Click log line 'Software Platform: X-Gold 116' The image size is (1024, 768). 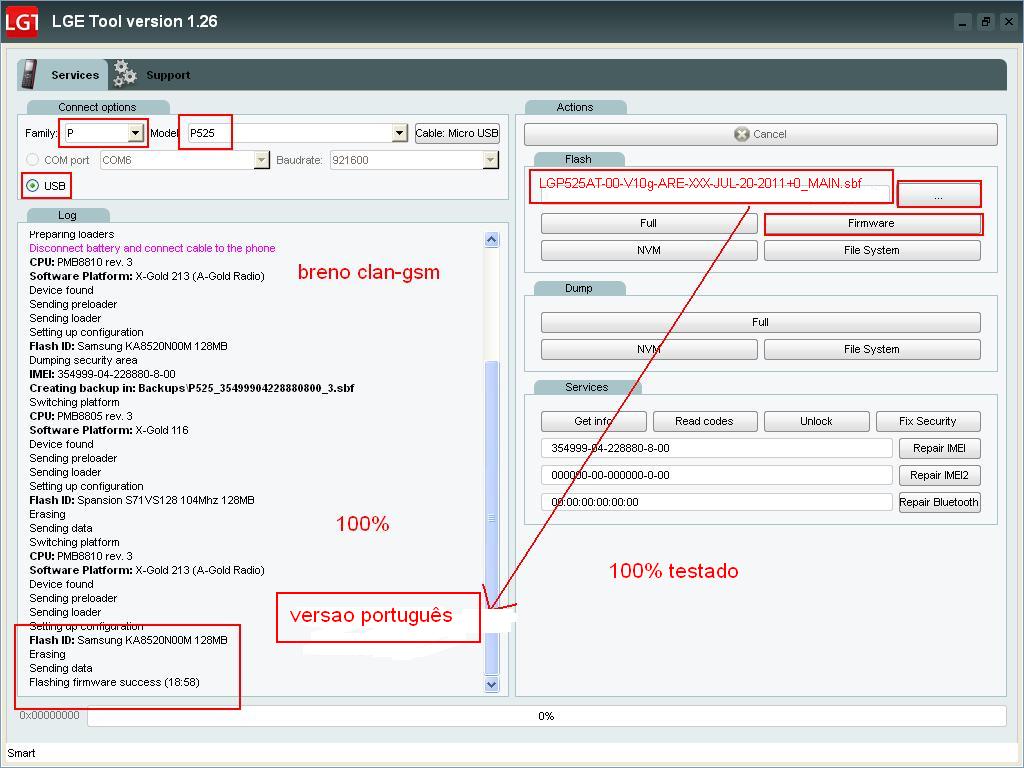click(x=108, y=430)
